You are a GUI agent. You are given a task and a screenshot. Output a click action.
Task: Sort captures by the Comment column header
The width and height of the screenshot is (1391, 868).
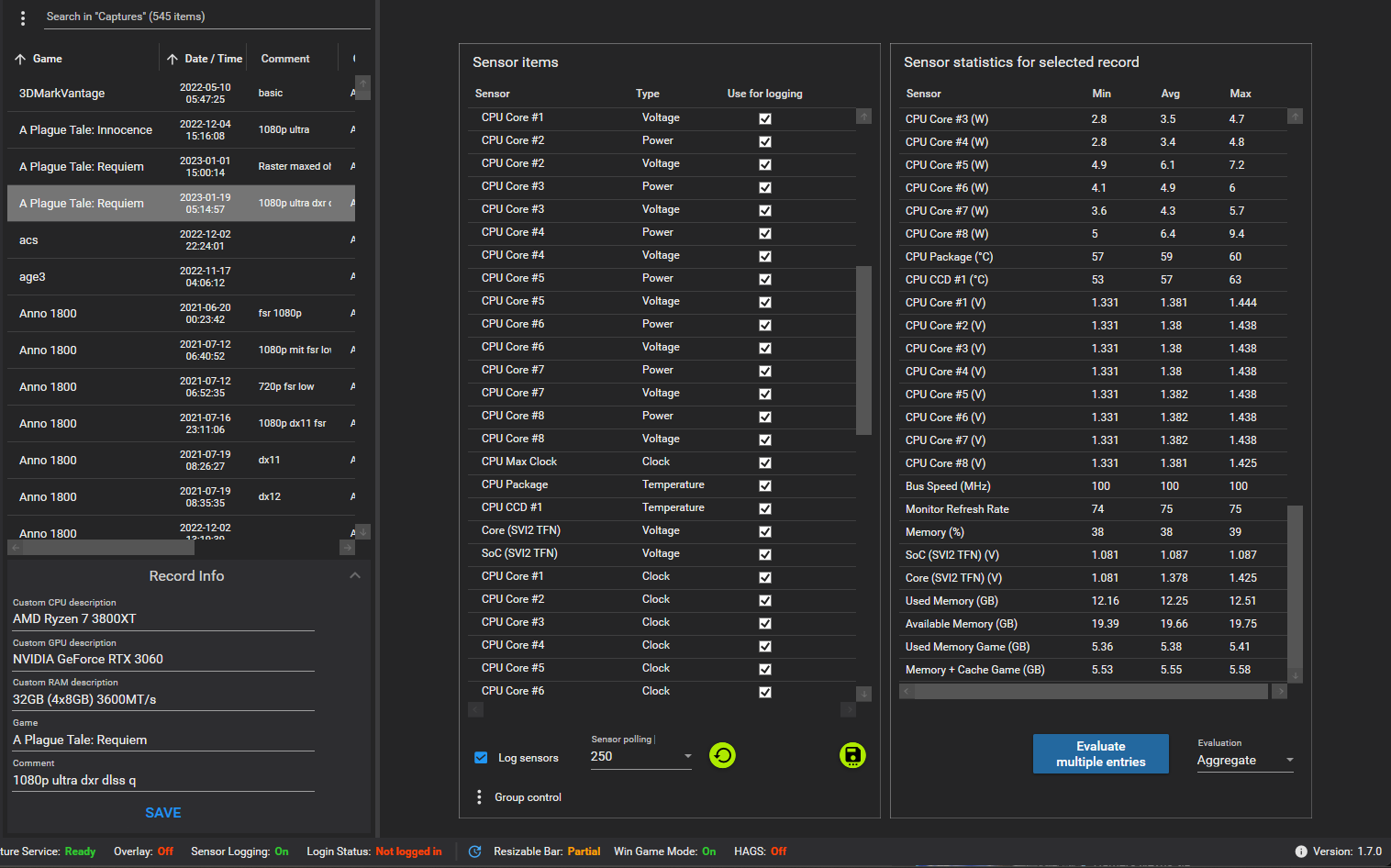[285, 59]
